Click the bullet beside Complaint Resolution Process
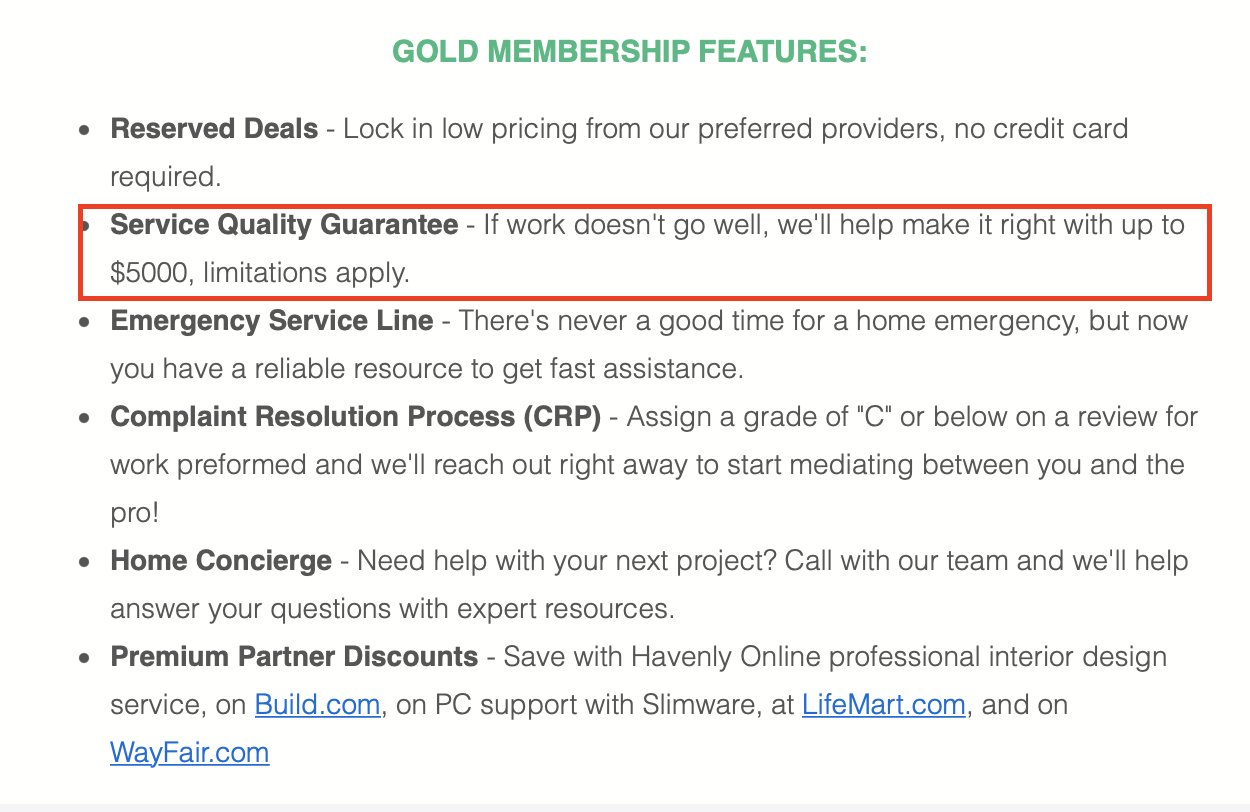Image resolution: width=1250 pixels, height=812 pixels. (x=87, y=419)
